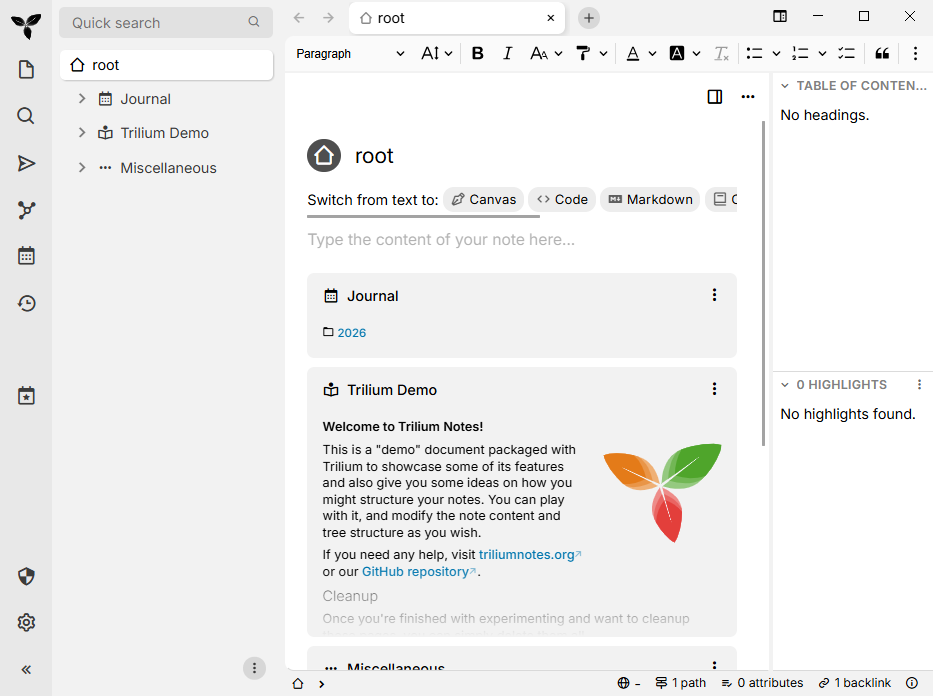Expand breadcrumb chevron at bottom
The height and width of the screenshot is (696, 933).
point(321,684)
